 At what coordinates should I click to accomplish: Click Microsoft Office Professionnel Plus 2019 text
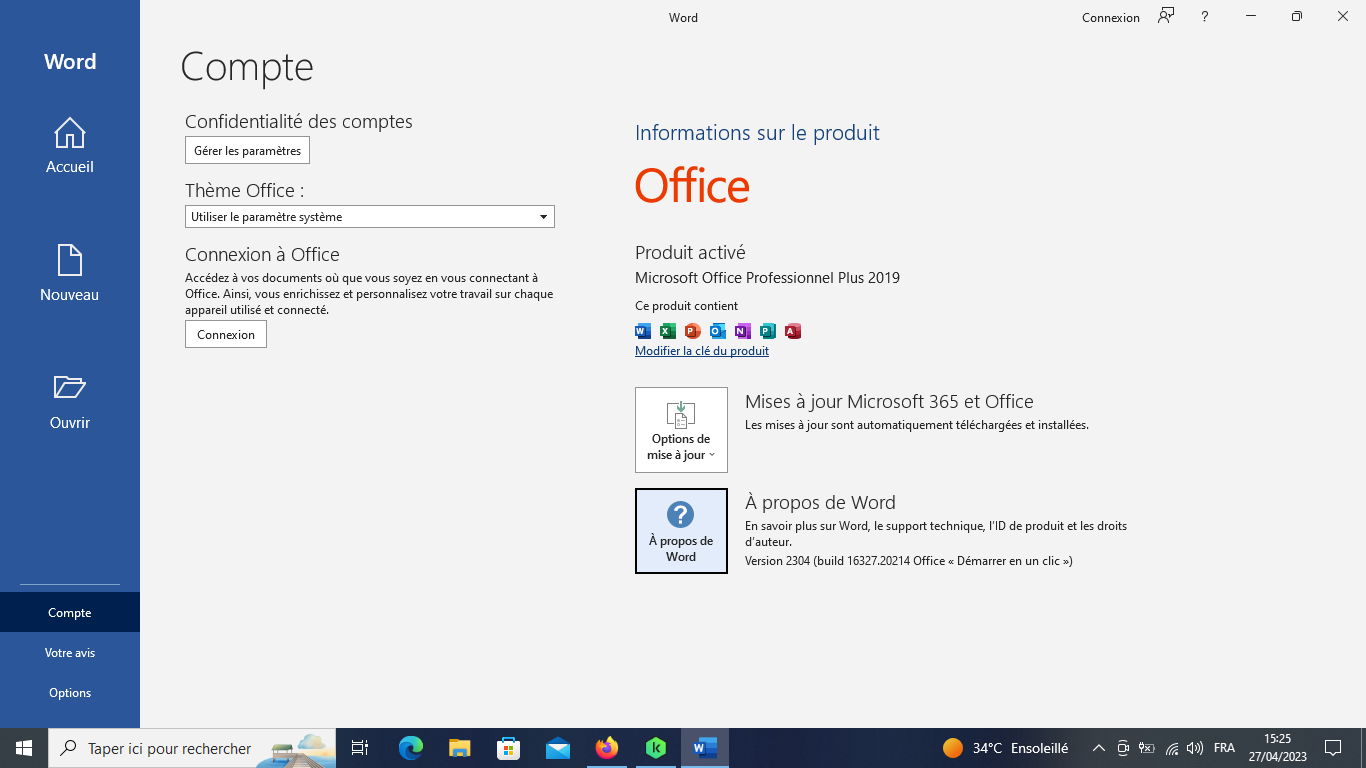coord(767,278)
